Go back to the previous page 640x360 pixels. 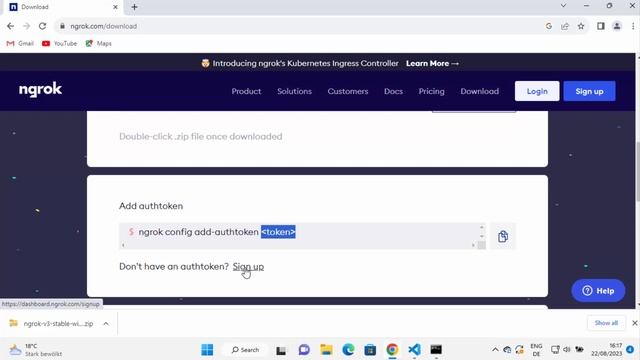coord(11,26)
